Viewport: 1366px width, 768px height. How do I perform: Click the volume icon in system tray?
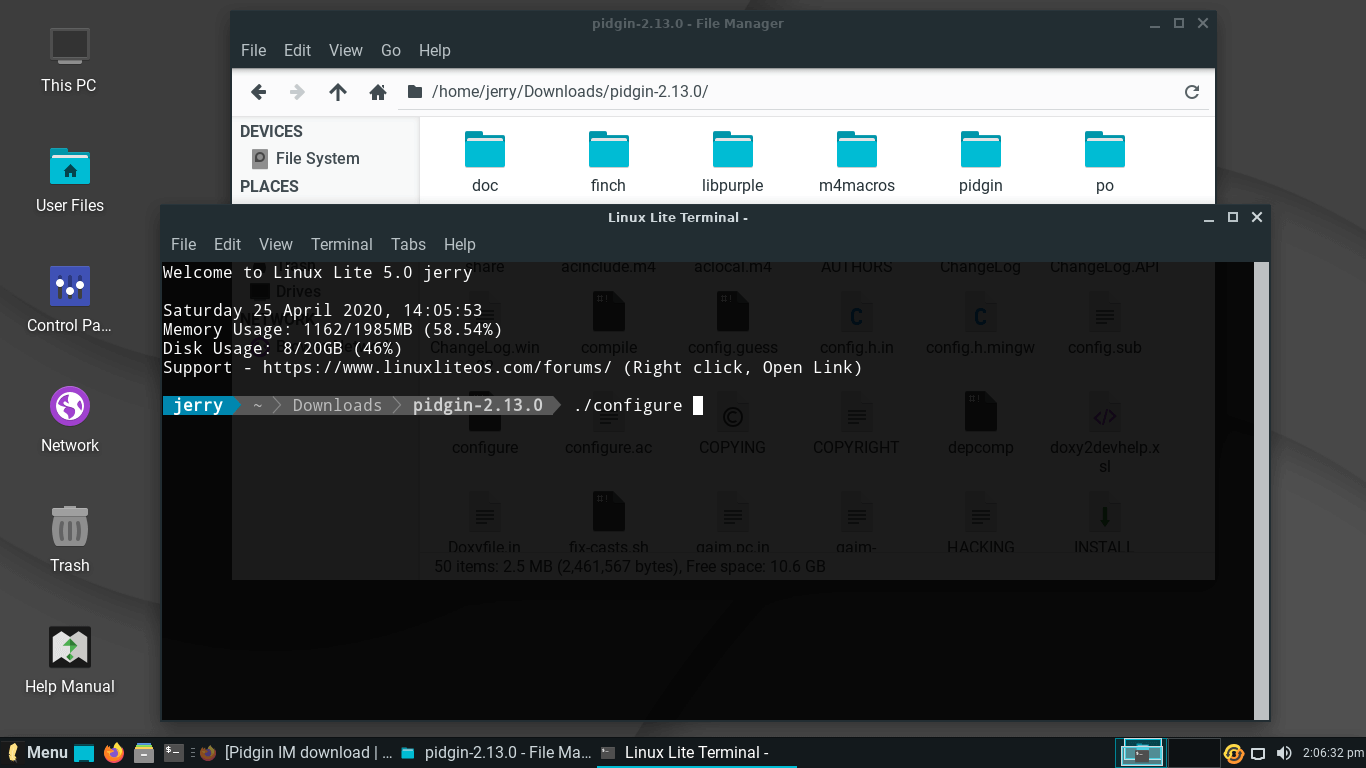click(1284, 753)
